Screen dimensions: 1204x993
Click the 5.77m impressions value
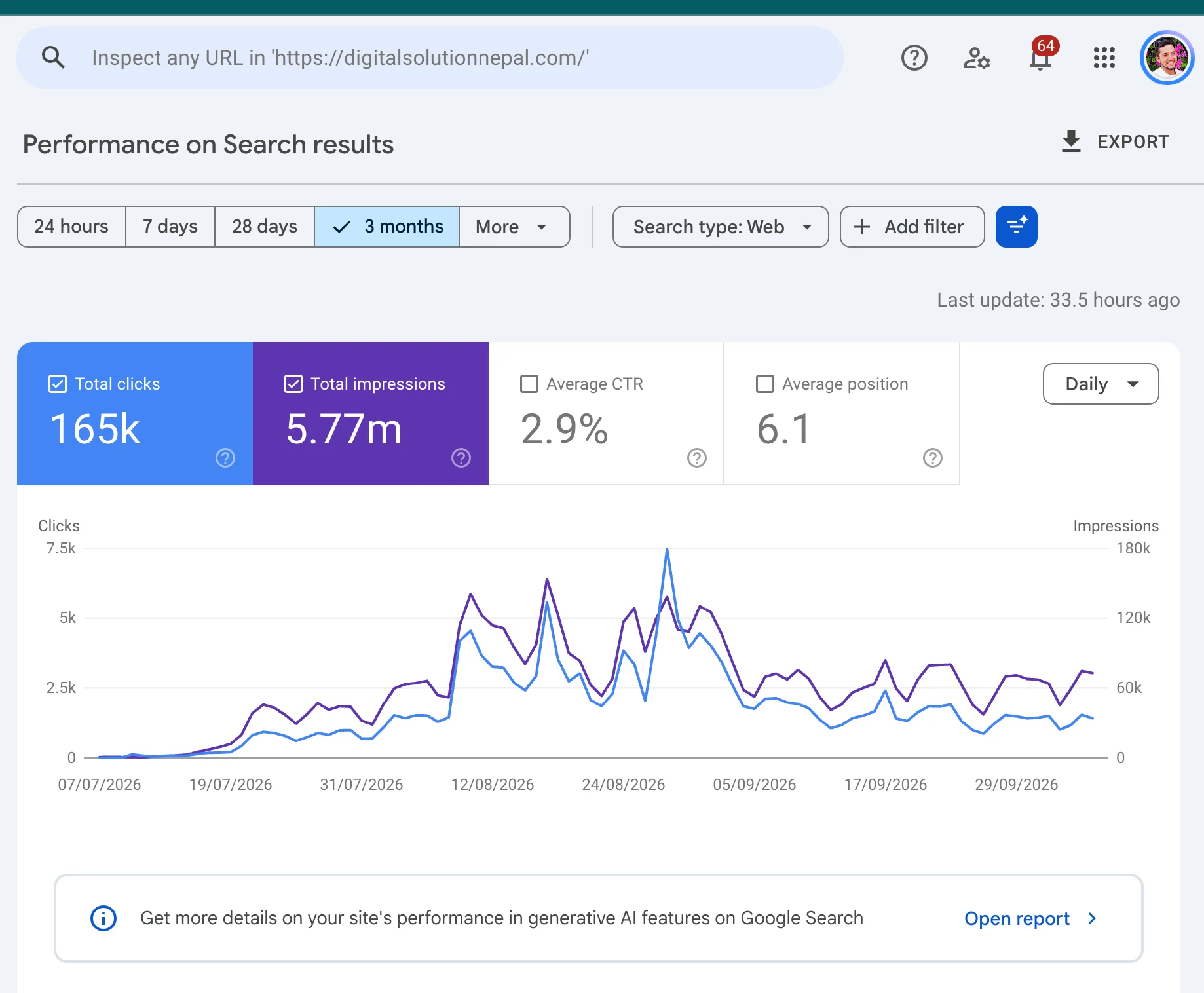coord(343,429)
